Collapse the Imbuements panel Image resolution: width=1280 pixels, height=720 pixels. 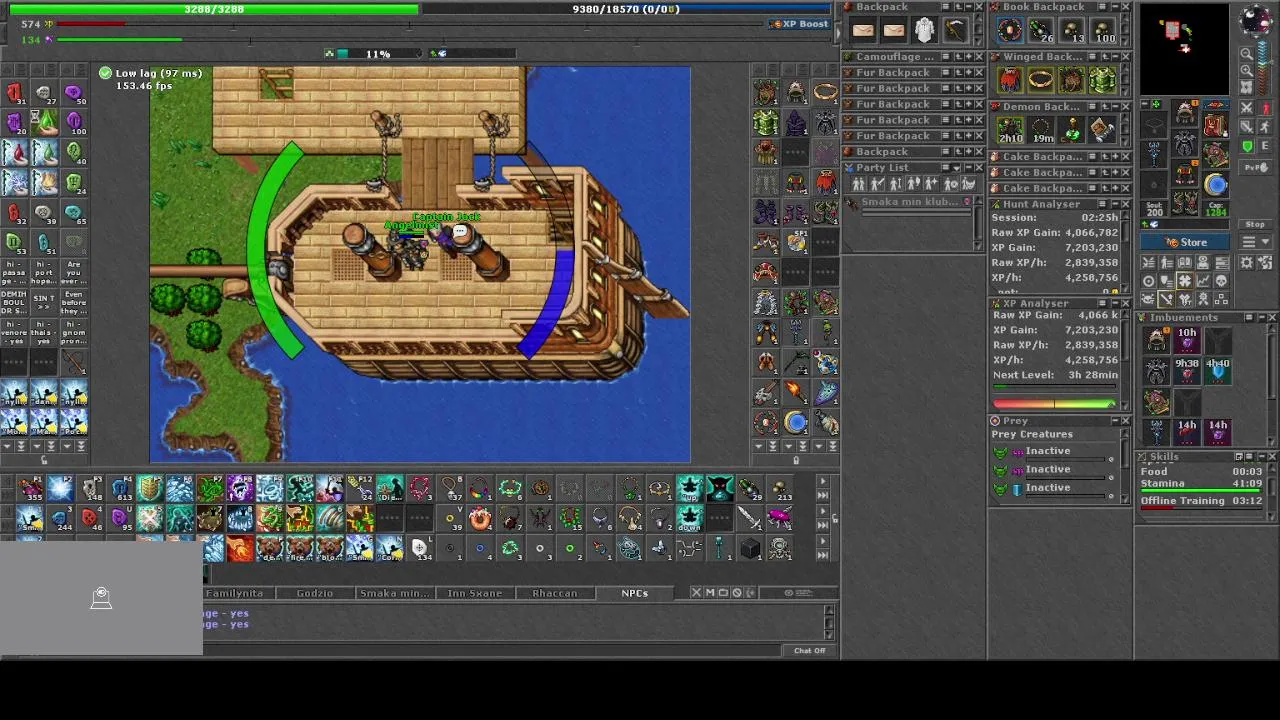coord(1260,317)
